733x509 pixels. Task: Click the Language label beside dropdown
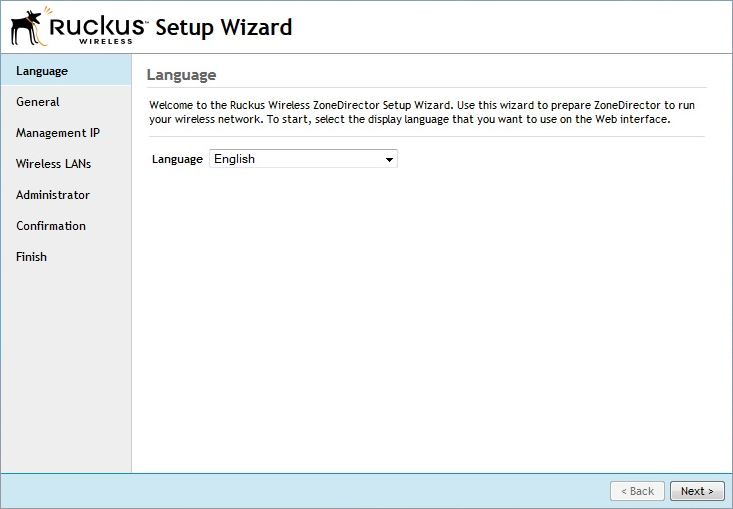point(177,159)
